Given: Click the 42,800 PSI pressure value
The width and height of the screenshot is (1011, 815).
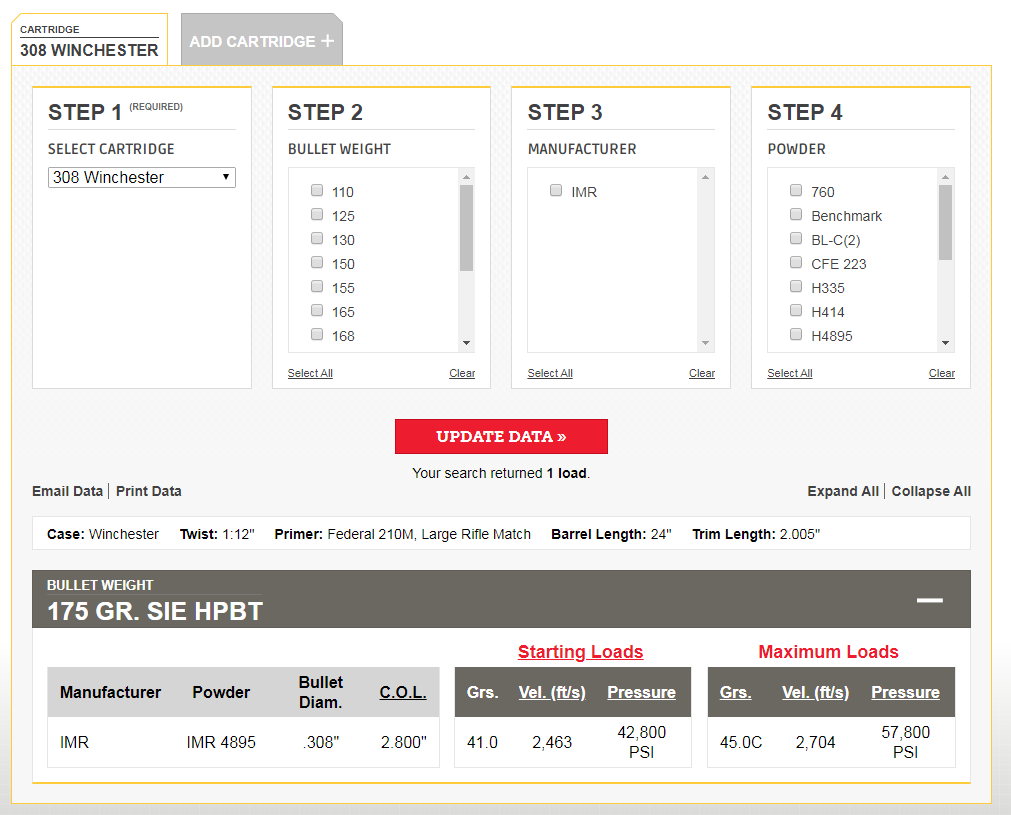Looking at the screenshot, I should point(642,742).
